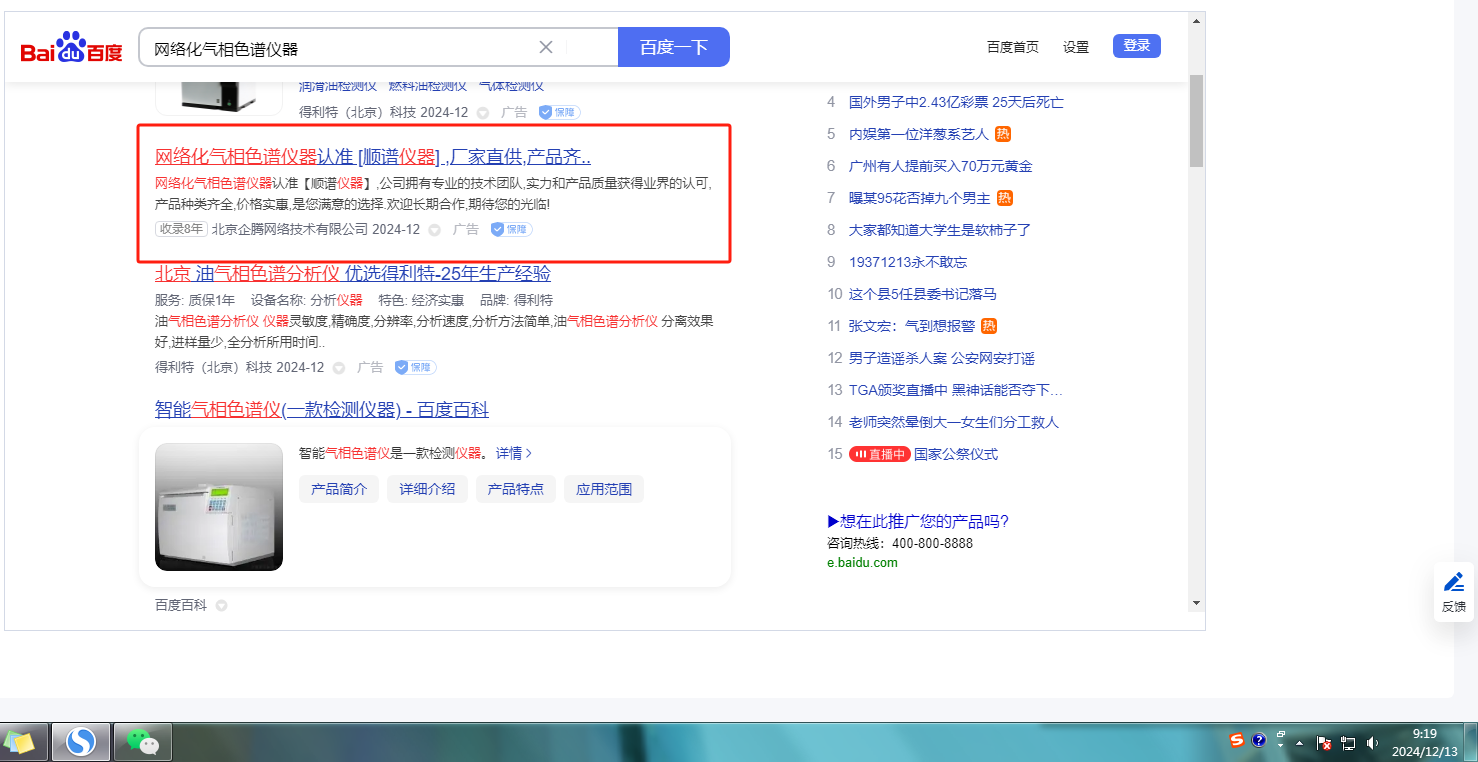The height and width of the screenshot is (762, 1478).
Task: Click the 保障 shield badge on 北京企腾 ad
Action: pyautogui.click(x=511, y=229)
